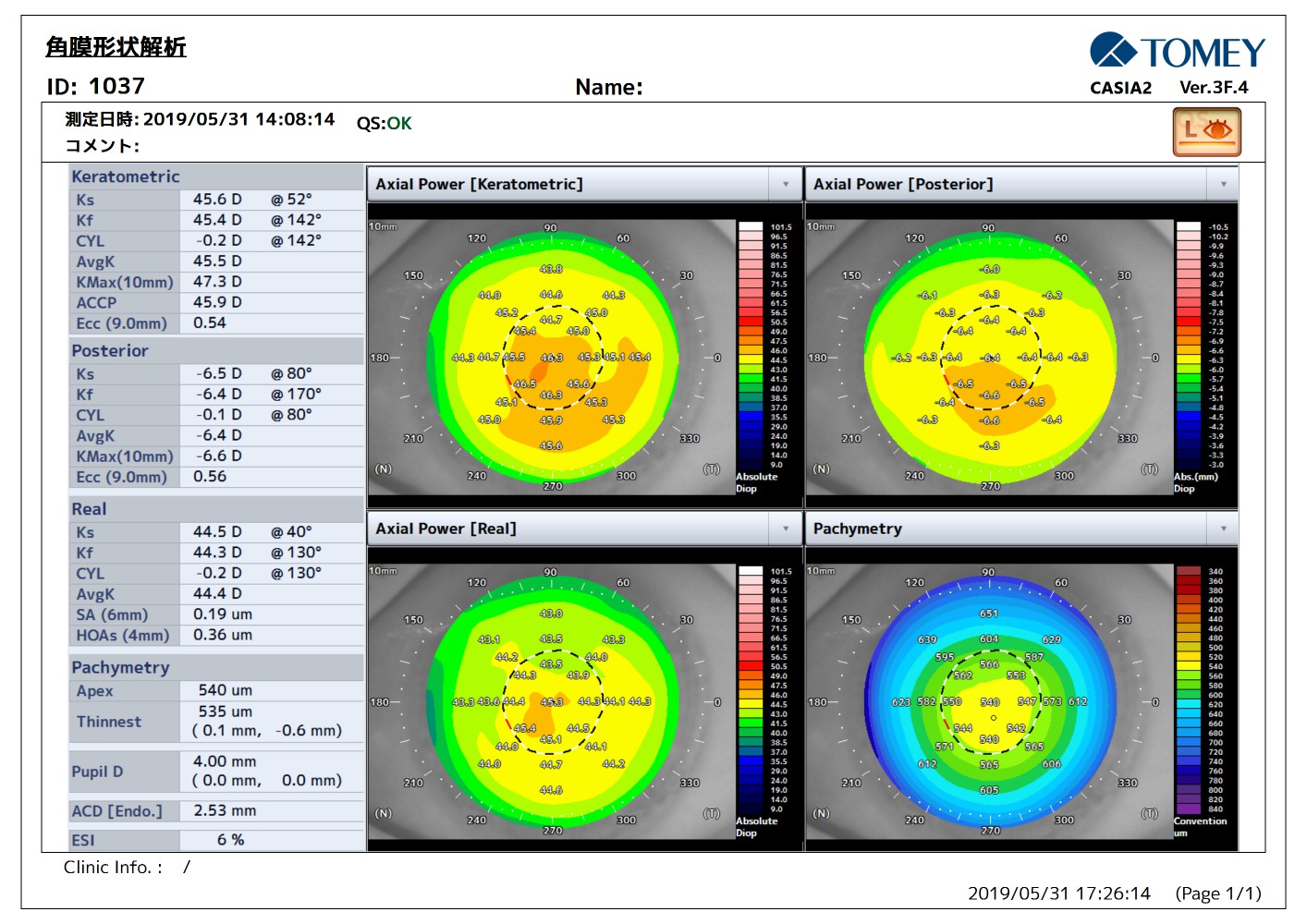Click the コメント comment label
Screen dimensions: 1307x924
(102, 145)
